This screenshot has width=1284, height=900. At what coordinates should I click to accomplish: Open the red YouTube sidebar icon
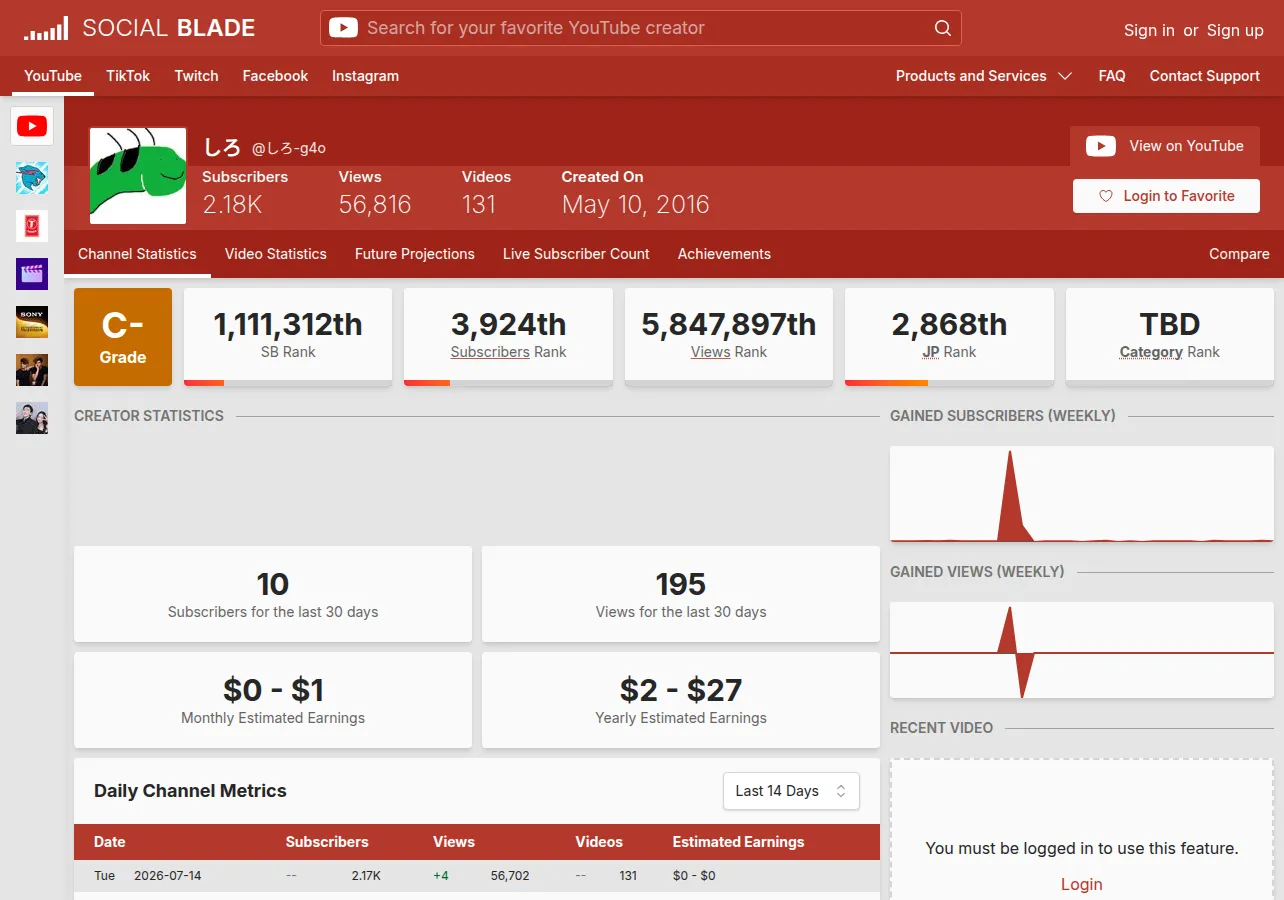tap(32, 126)
